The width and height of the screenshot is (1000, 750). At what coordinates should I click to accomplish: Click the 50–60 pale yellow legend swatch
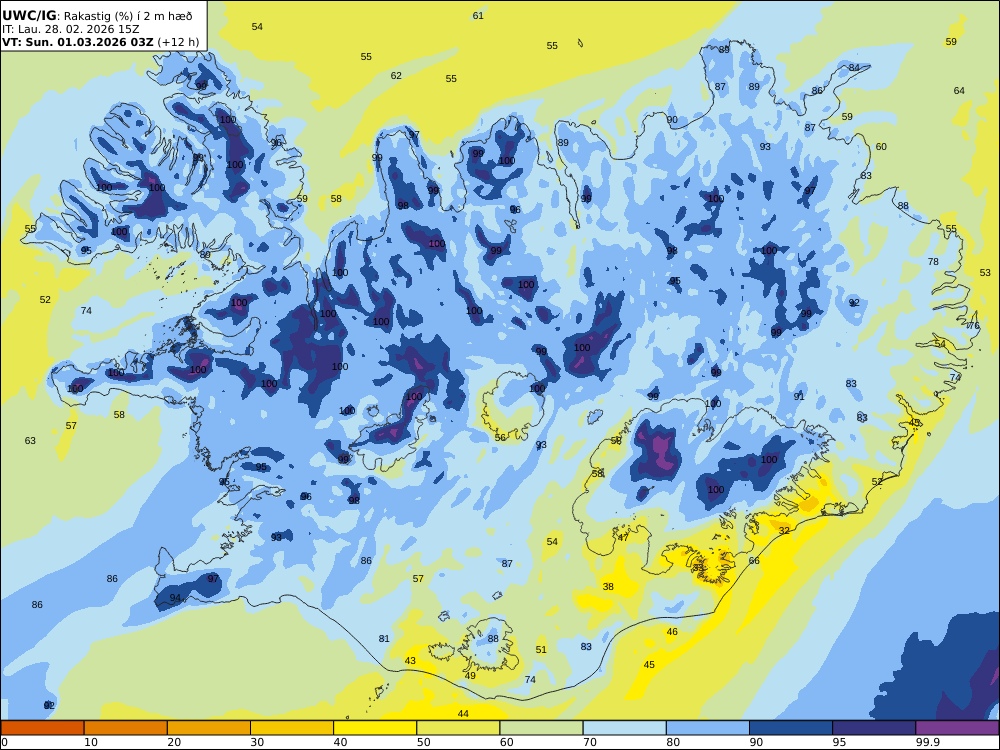458,728
